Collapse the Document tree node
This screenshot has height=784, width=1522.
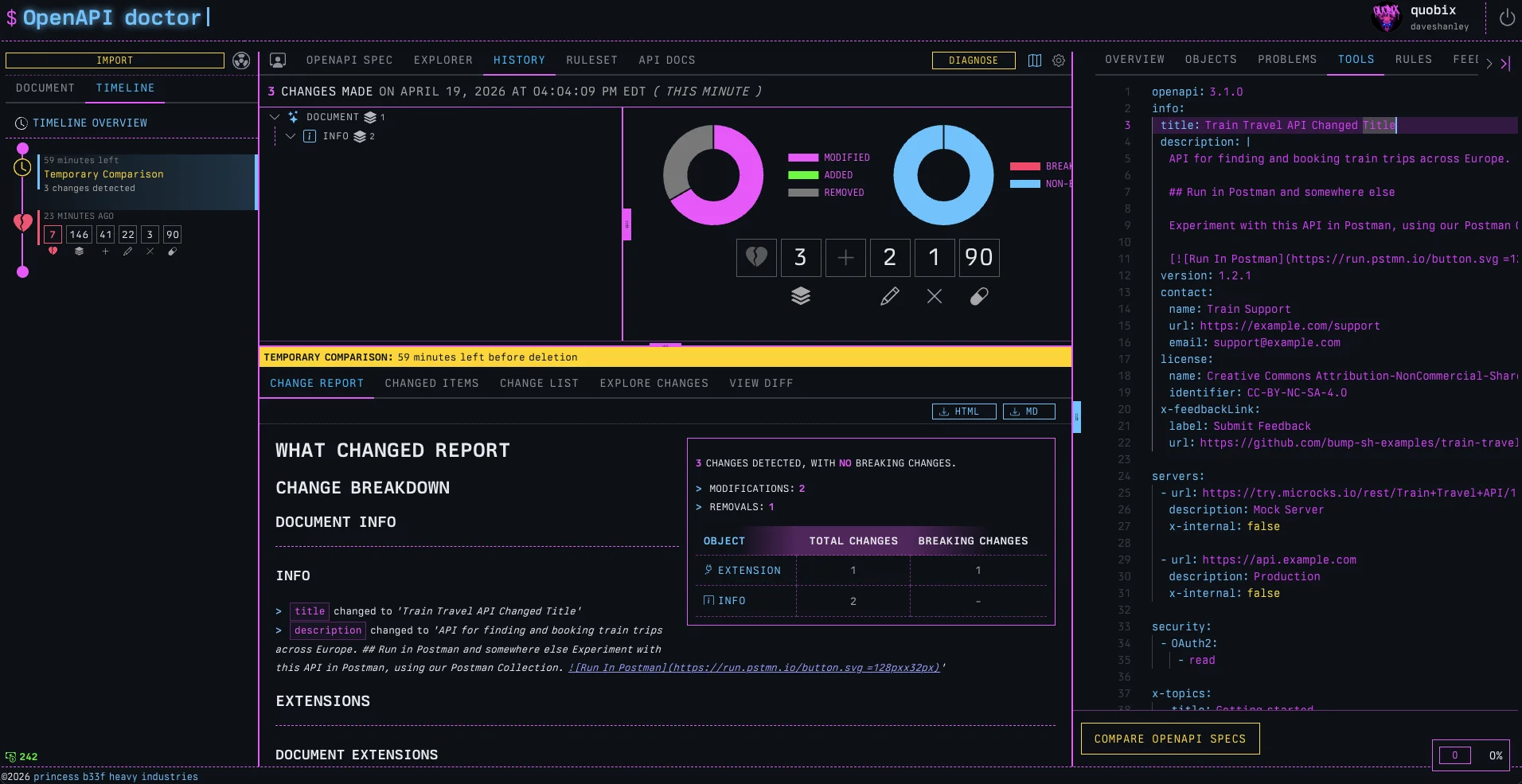point(275,117)
